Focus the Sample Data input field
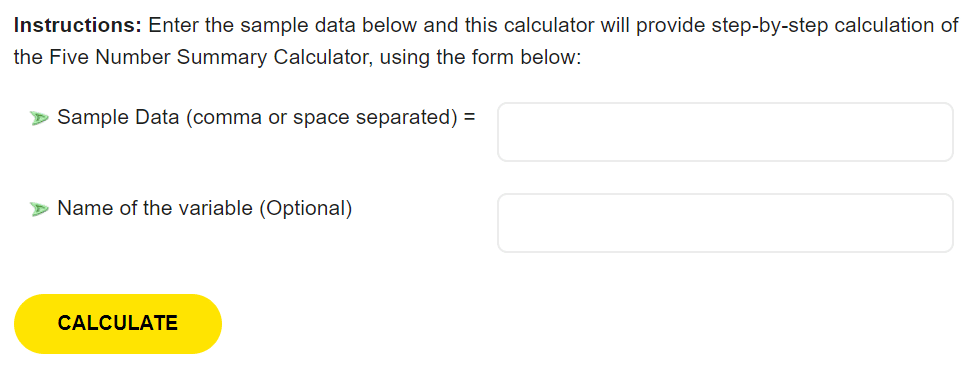Viewport: 976px width, 371px height. coord(725,132)
